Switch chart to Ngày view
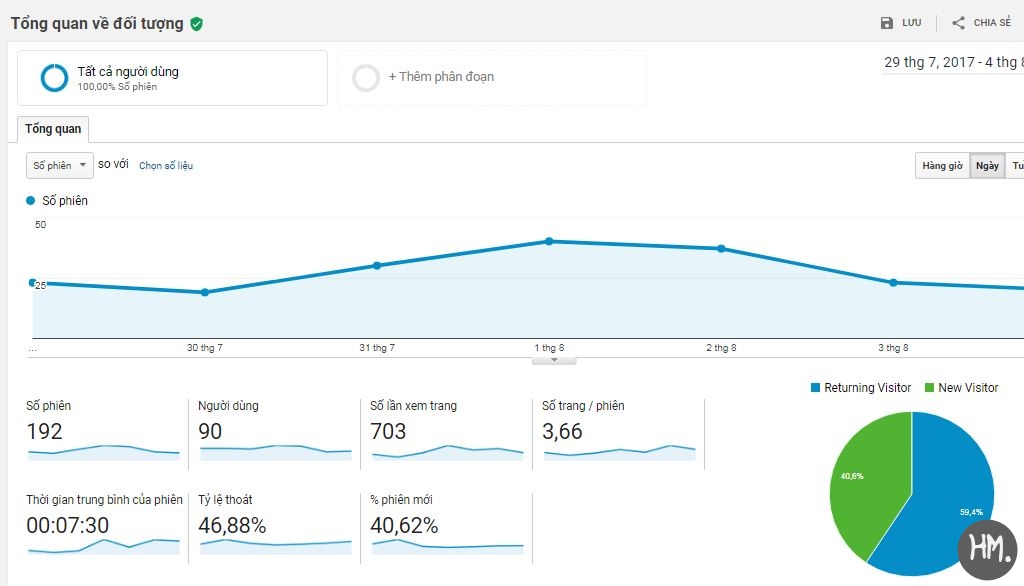Viewport: 1024px width, 586px height. pos(987,165)
